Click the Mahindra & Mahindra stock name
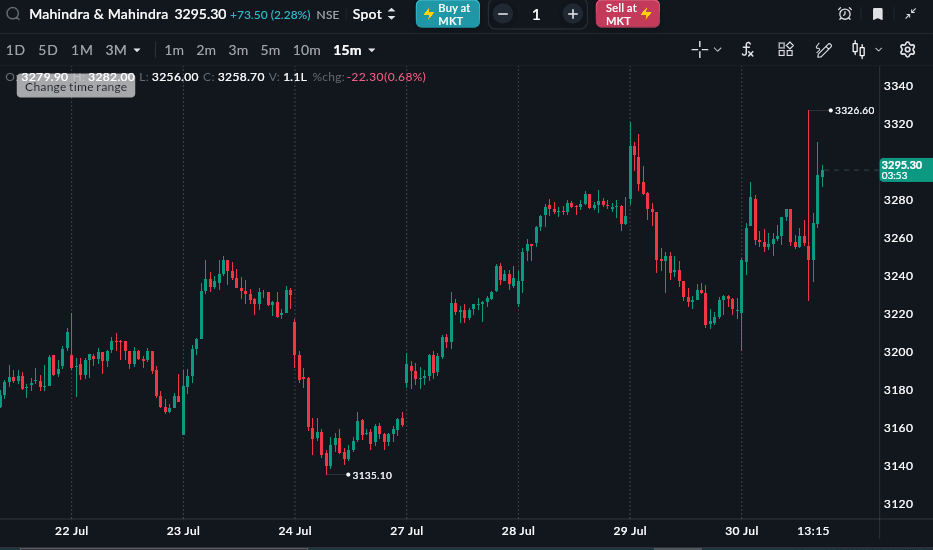 pyautogui.click(x=99, y=14)
